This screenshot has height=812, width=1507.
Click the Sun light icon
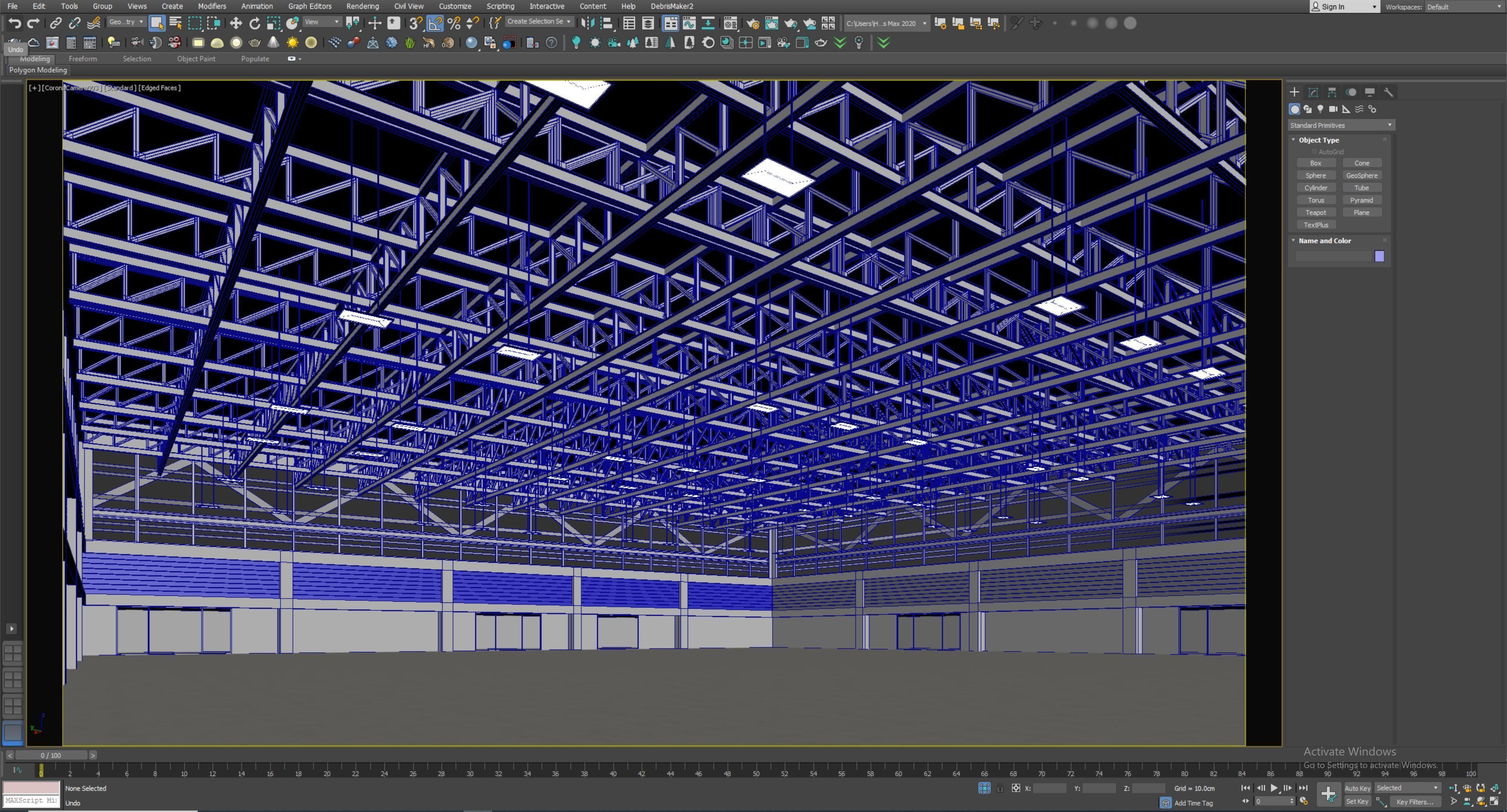(x=292, y=43)
